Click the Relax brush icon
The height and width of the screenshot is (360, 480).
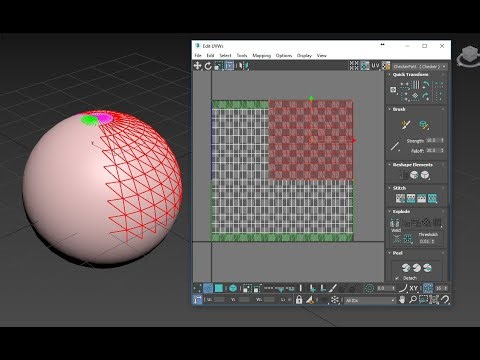point(424,125)
